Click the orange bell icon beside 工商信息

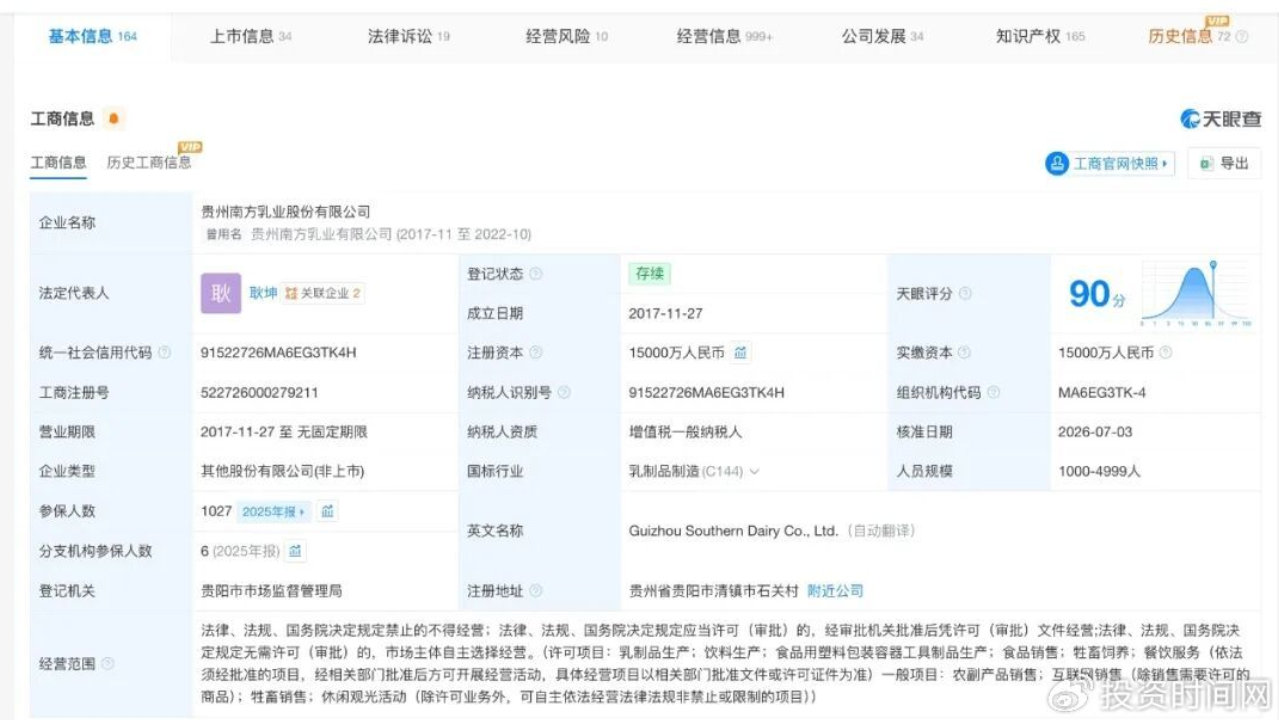(113, 119)
